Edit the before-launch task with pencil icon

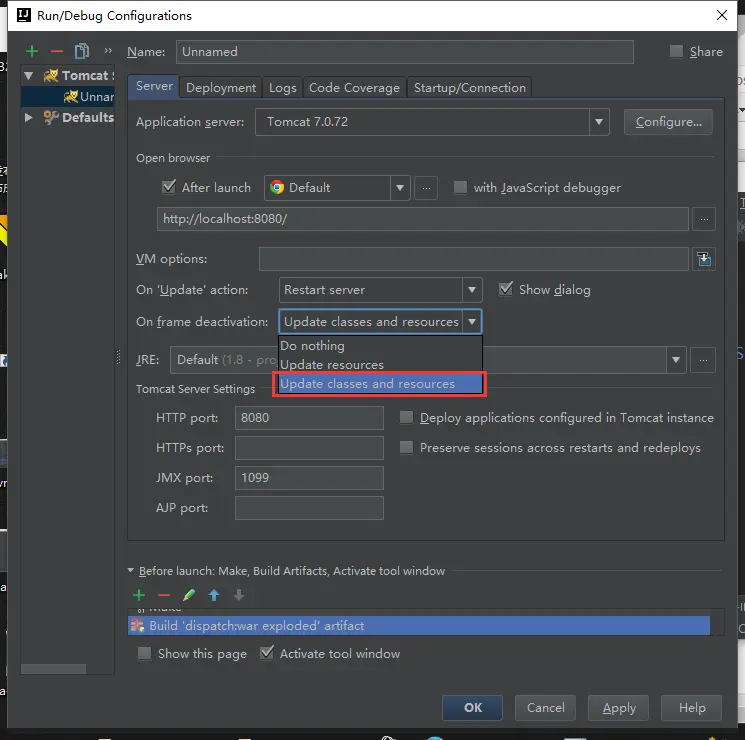point(189,595)
